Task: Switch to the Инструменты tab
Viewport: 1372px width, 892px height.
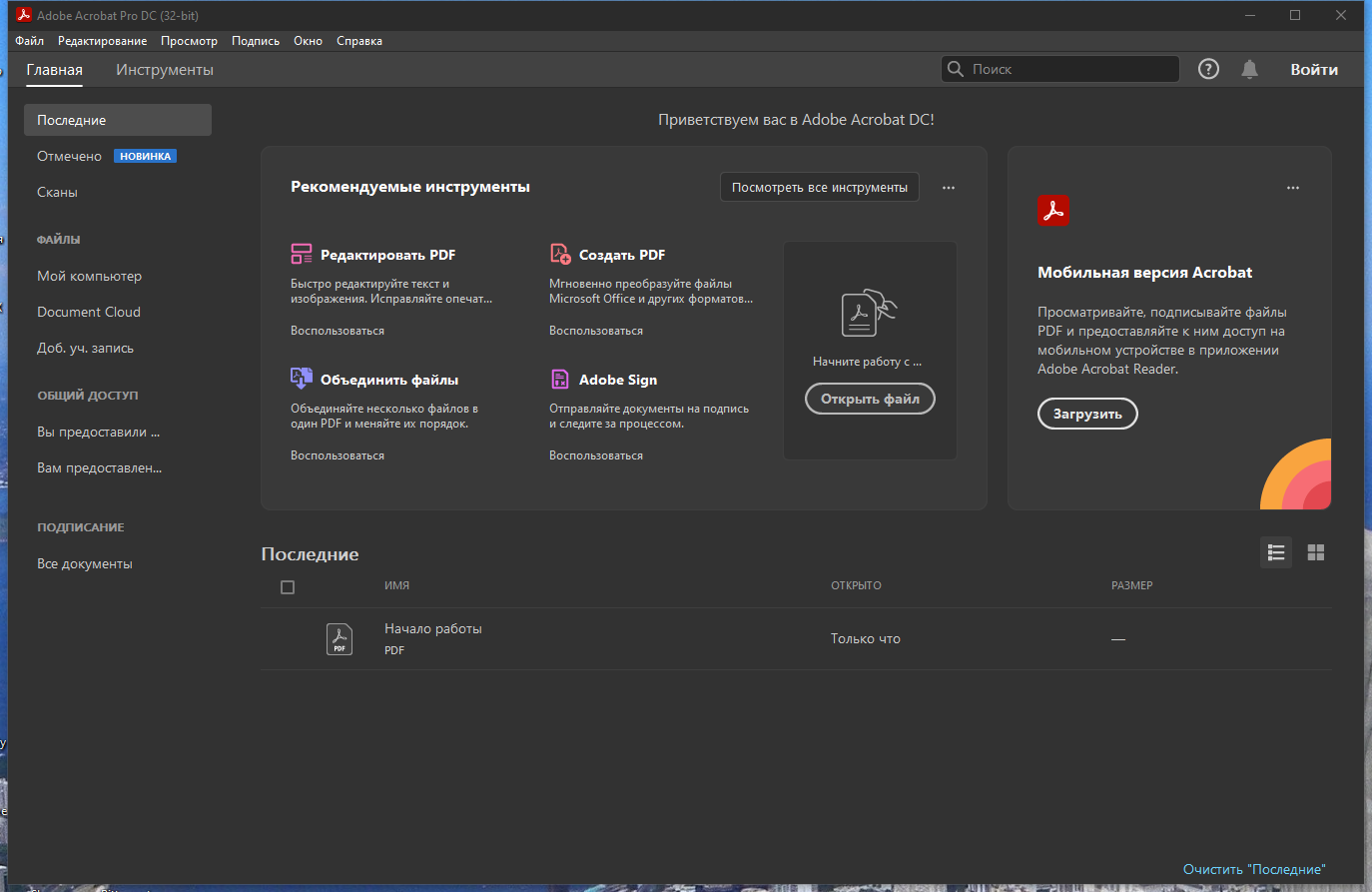Action: pos(165,70)
